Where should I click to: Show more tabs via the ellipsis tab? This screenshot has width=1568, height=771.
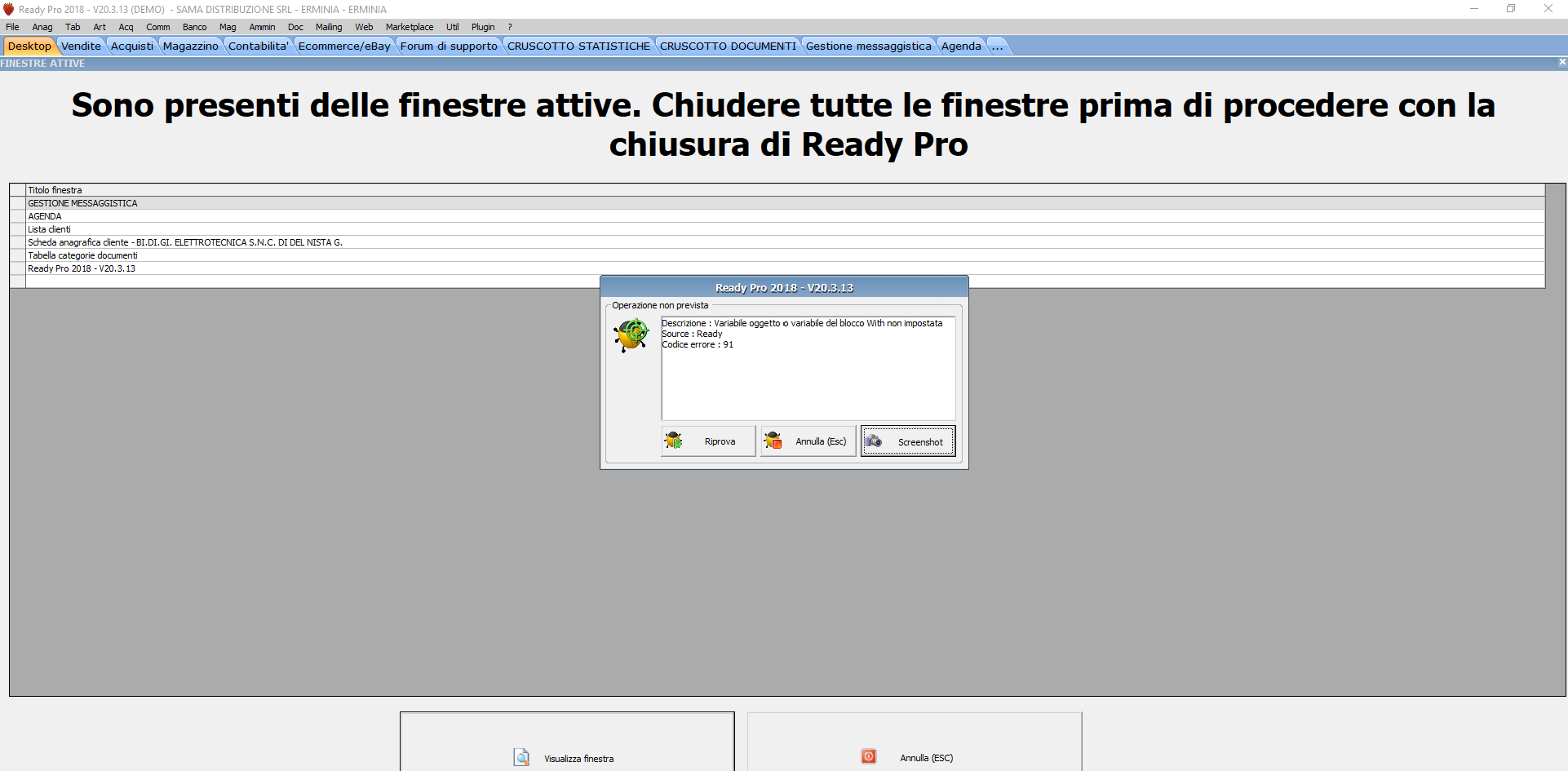point(998,46)
